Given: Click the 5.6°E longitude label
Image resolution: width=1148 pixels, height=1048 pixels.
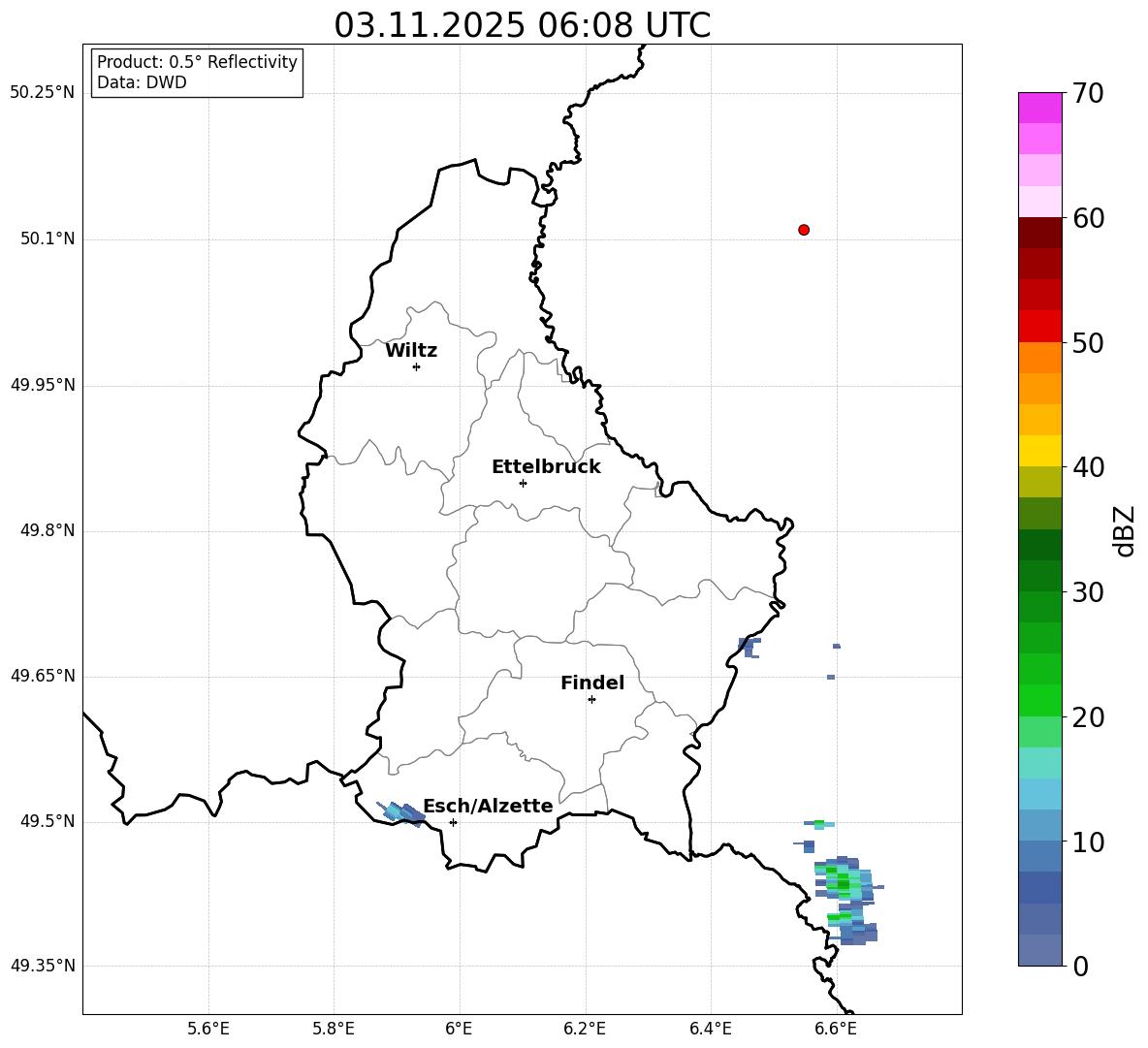Looking at the screenshot, I should pyautogui.click(x=208, y=1030).
